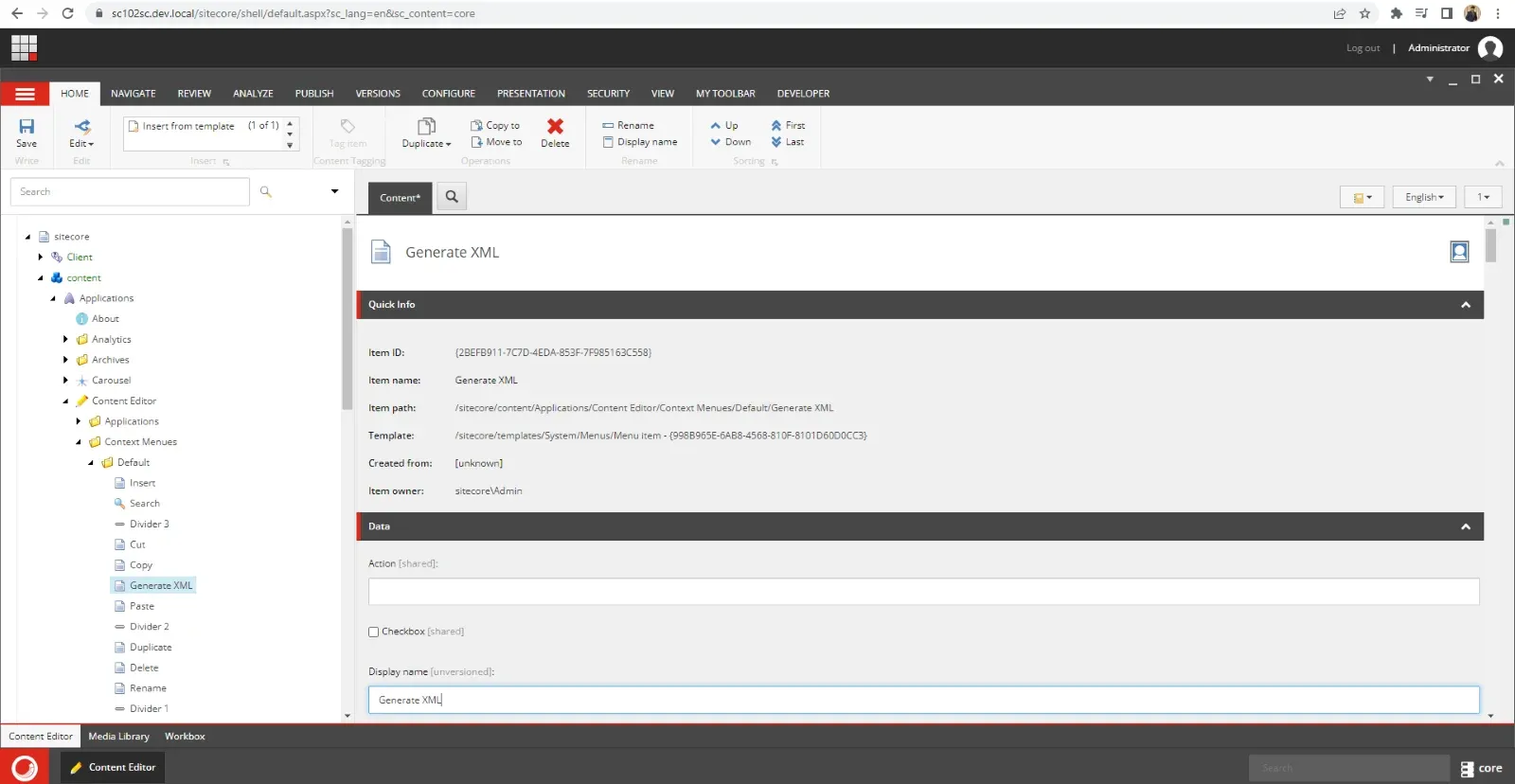Screen dimensions: 1515x784
Task: Expand the Client tree node
Action: tap(41, 257)
